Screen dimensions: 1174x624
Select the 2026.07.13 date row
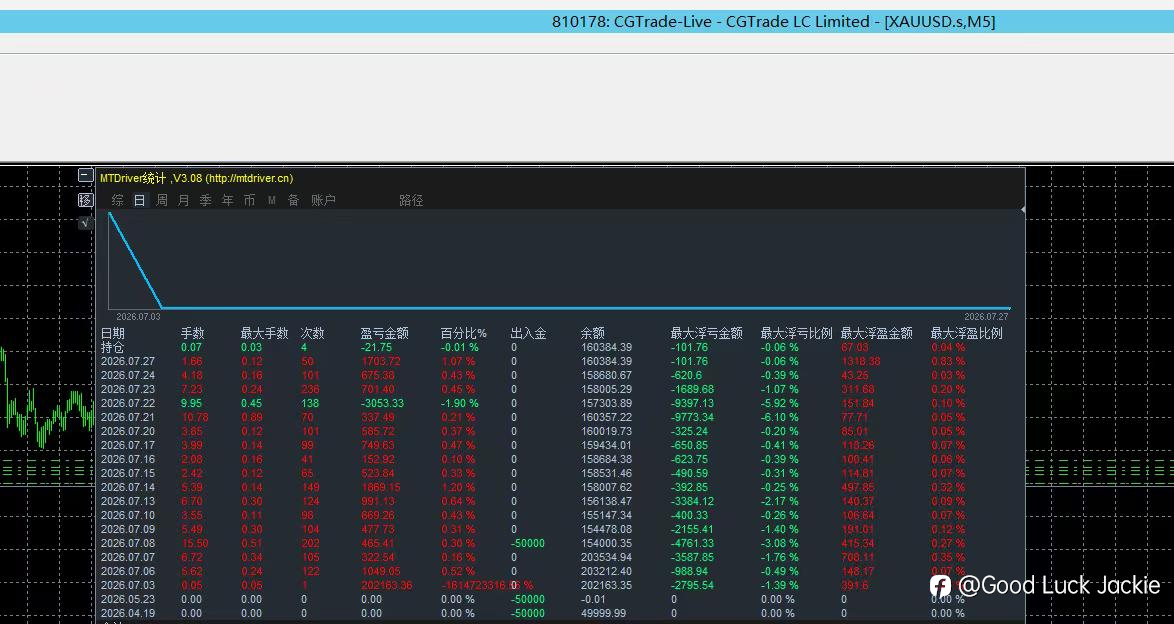point(128,501)
